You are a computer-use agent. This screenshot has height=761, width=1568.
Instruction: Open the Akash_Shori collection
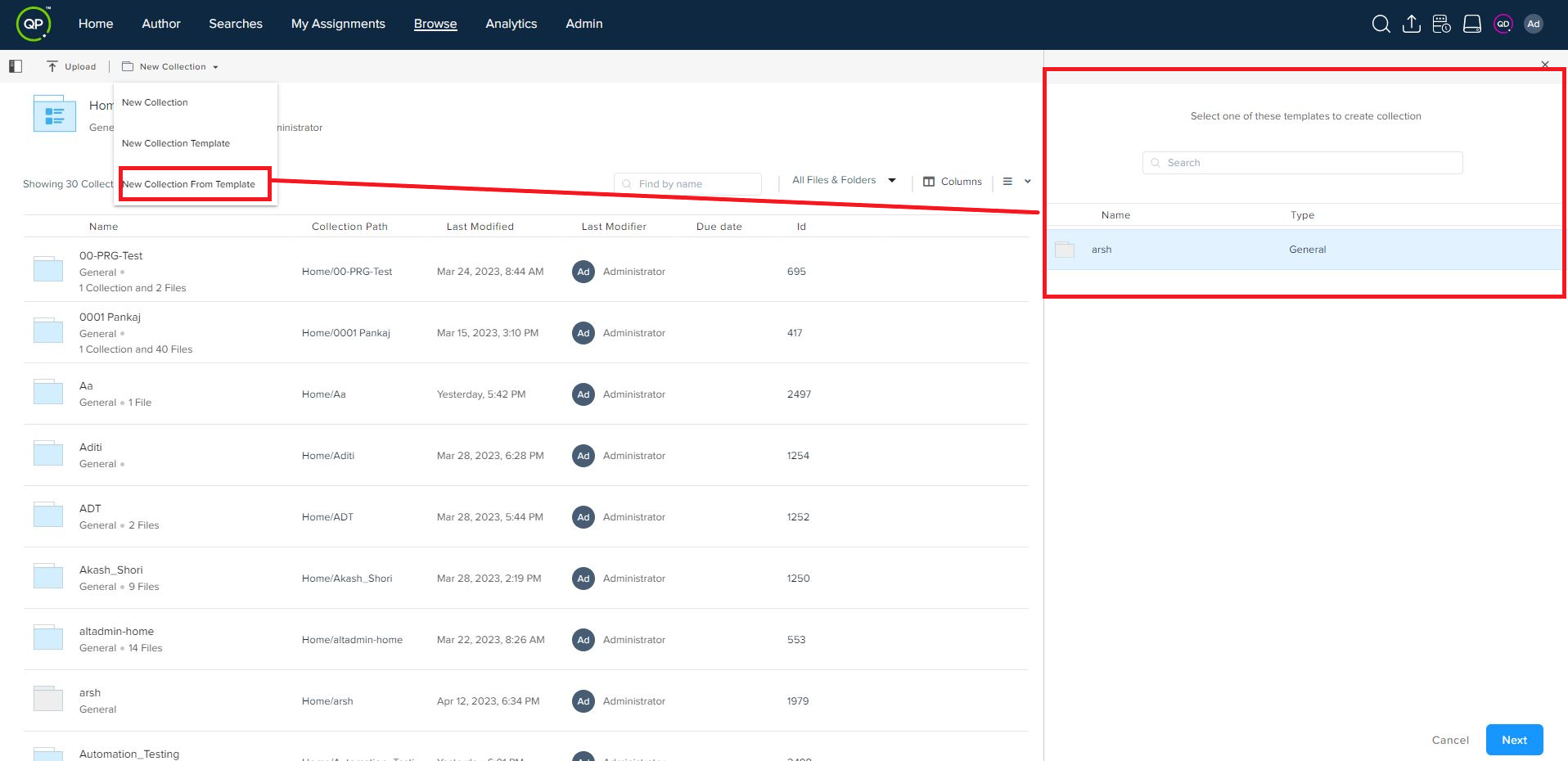(111, 570)
